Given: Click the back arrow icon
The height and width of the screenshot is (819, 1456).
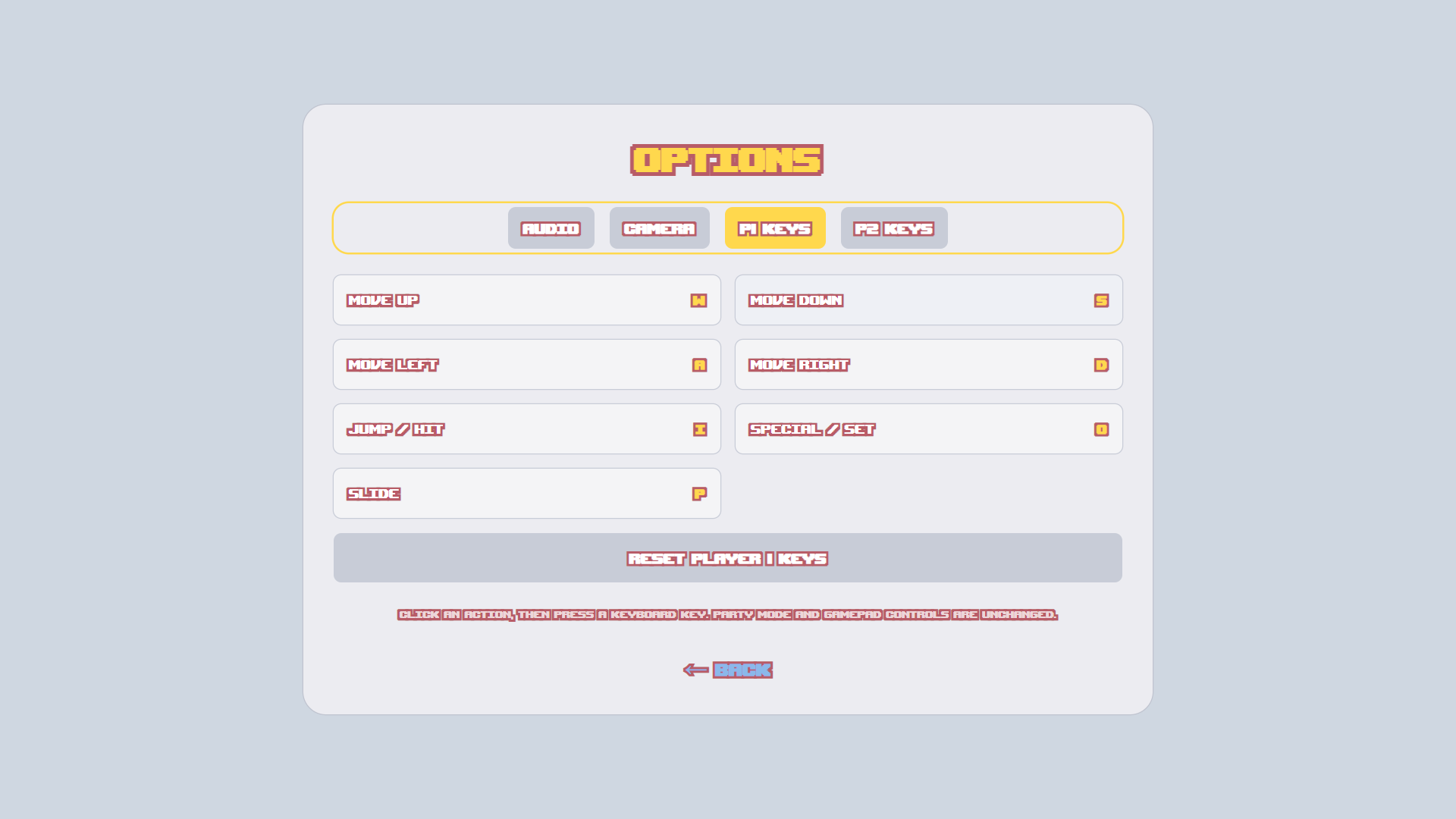Looking at the screenshot, I should pos(695,670).
